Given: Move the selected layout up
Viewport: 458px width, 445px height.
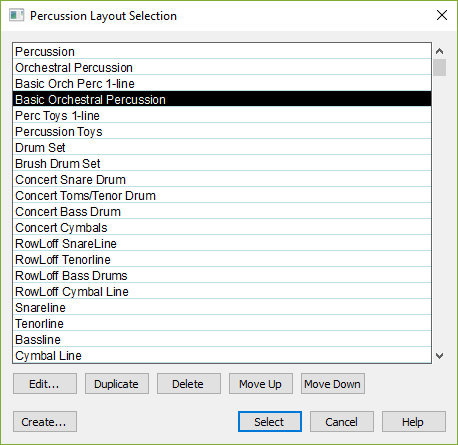Looking at the screenshot, I should point(261,384).
